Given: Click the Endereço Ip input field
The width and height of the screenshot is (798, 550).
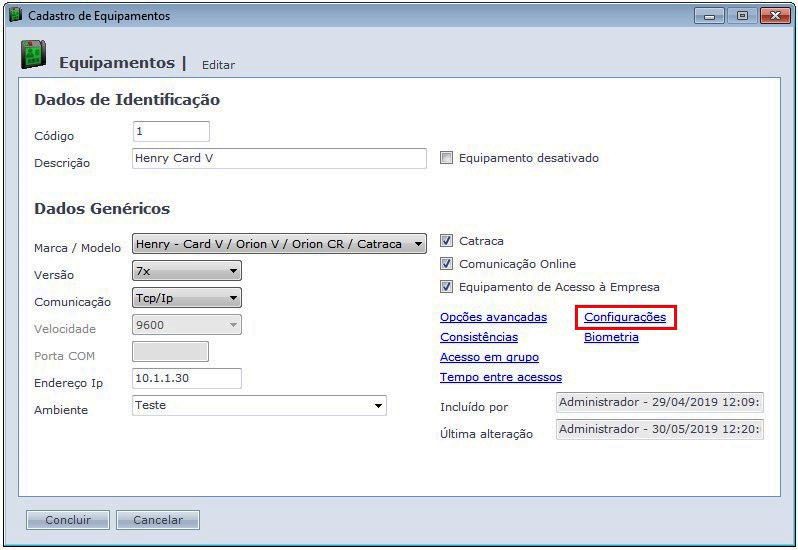Looking at the screenshot, I should click(187, 378).
